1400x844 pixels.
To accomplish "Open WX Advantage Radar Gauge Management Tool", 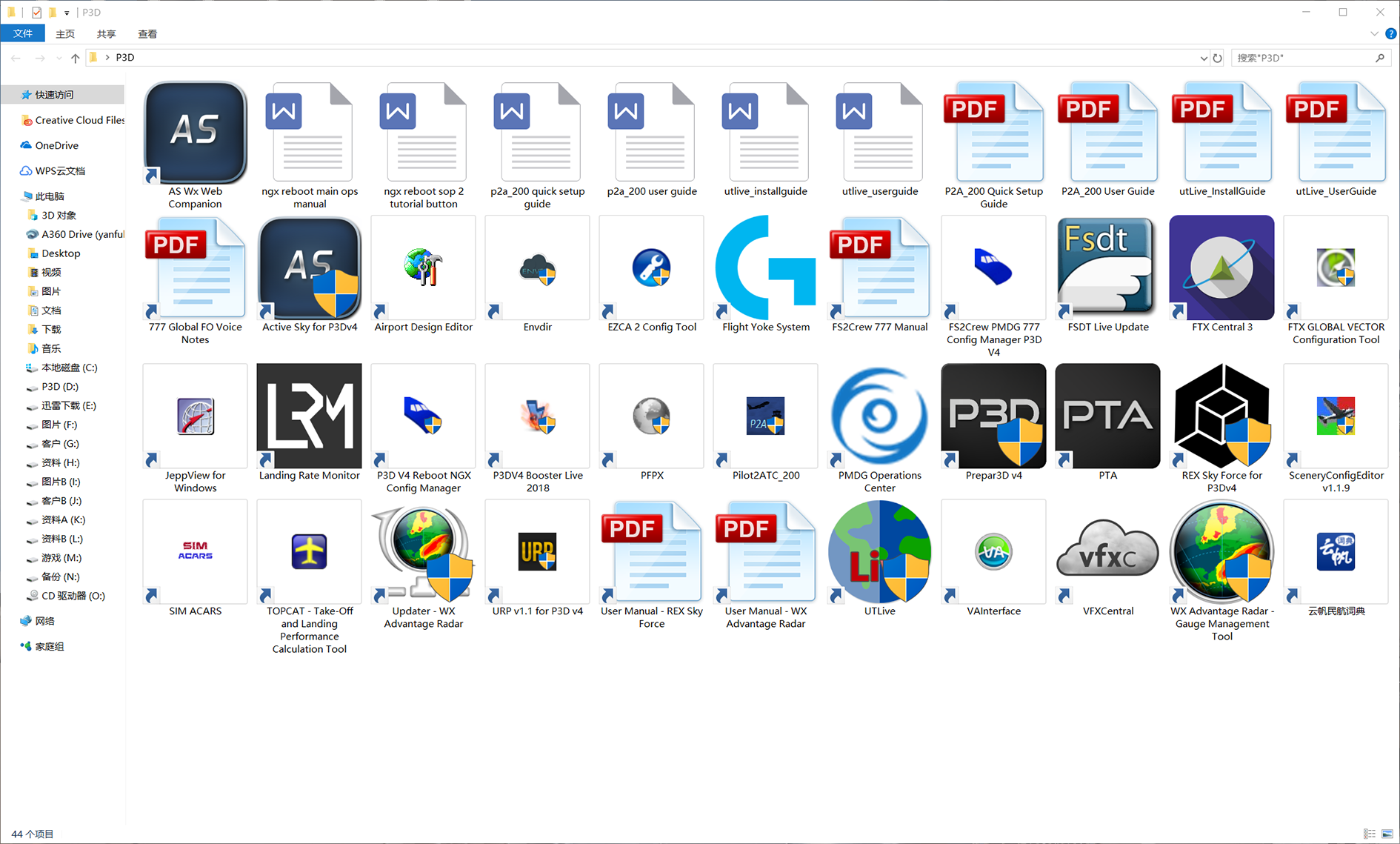I will 1221,571.
